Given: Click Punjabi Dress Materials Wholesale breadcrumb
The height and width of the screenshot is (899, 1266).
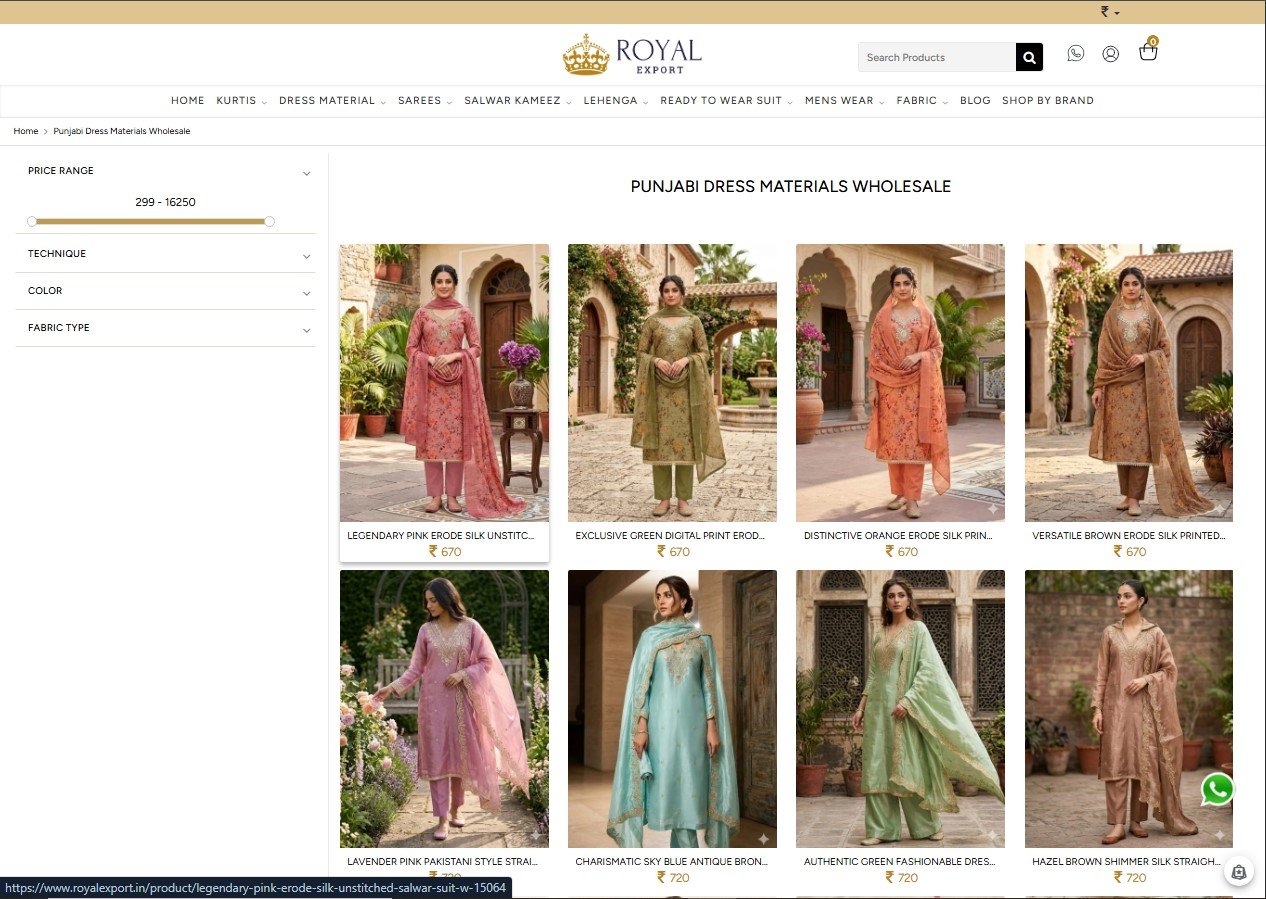Looking at the screenshot, I should pos(122,131).
